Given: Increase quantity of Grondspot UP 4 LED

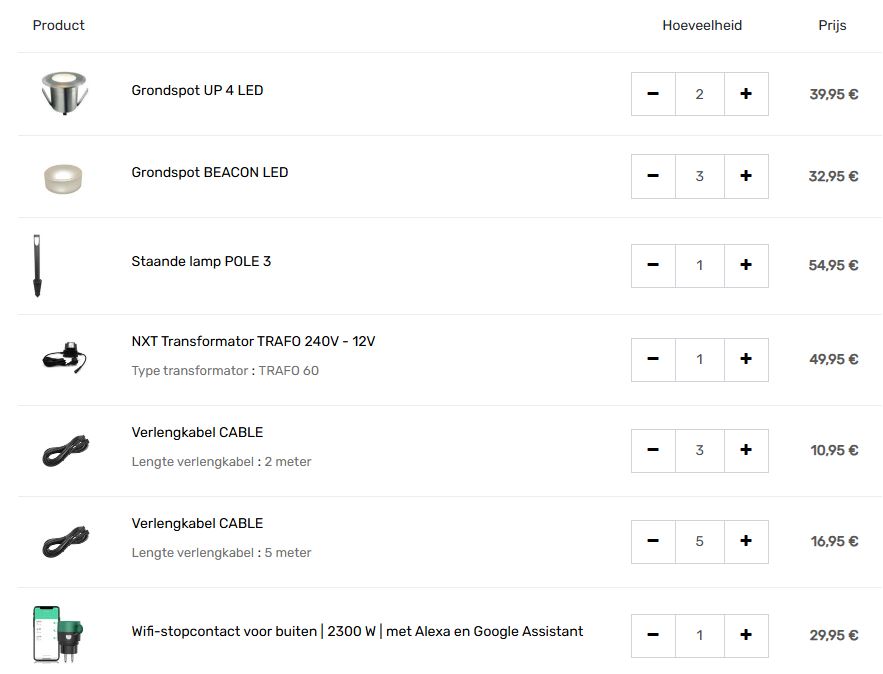Looking at the screenshot, I should [746, 94].
